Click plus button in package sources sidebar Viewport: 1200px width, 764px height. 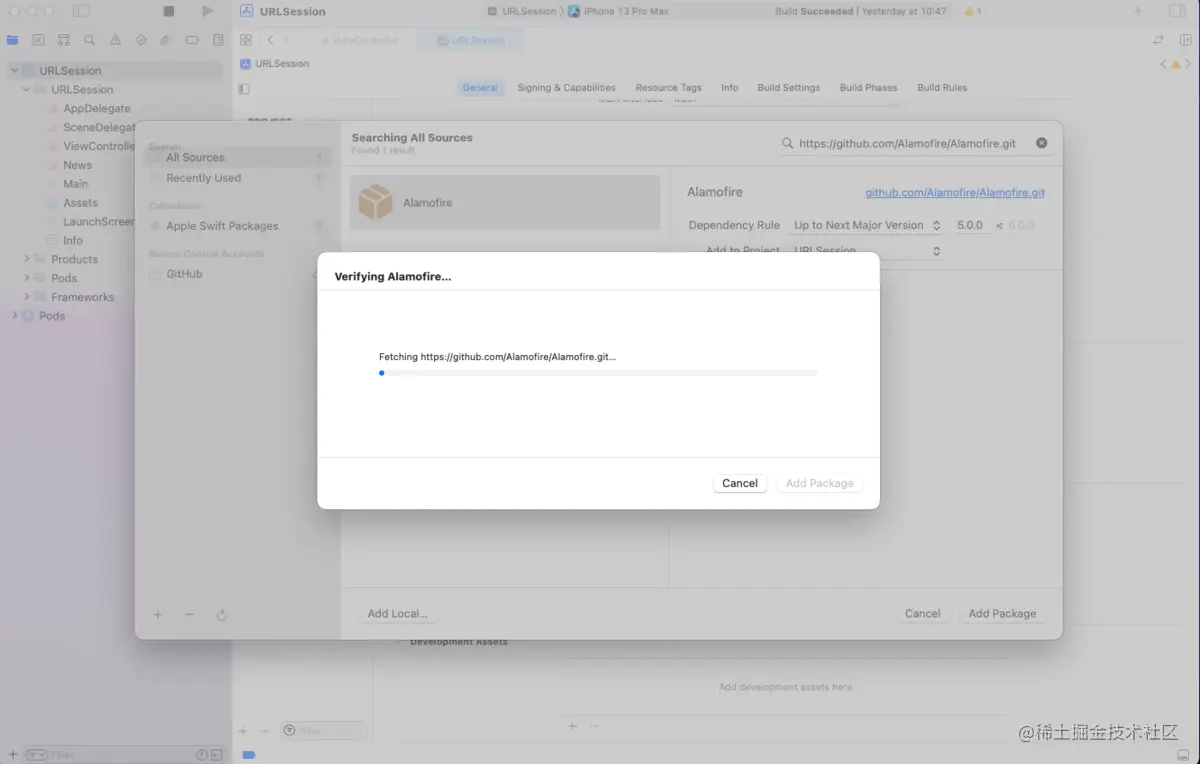pos(157,615)
